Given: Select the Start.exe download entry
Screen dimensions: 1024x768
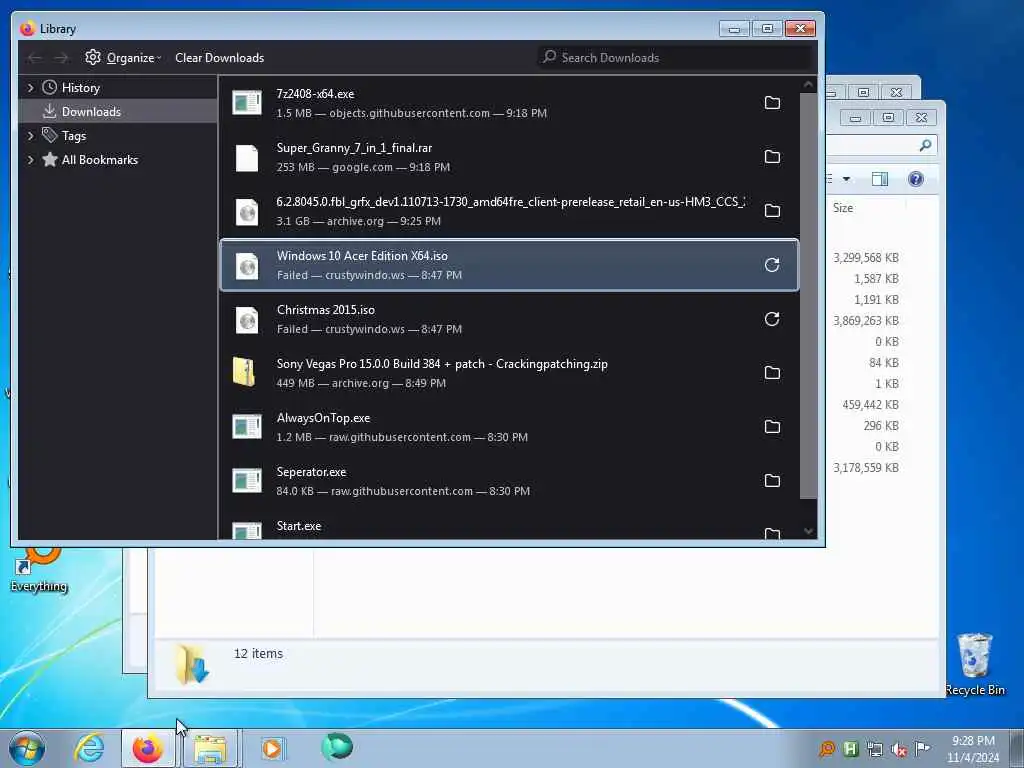Looking at the screenshot, I should pos(509,526).
